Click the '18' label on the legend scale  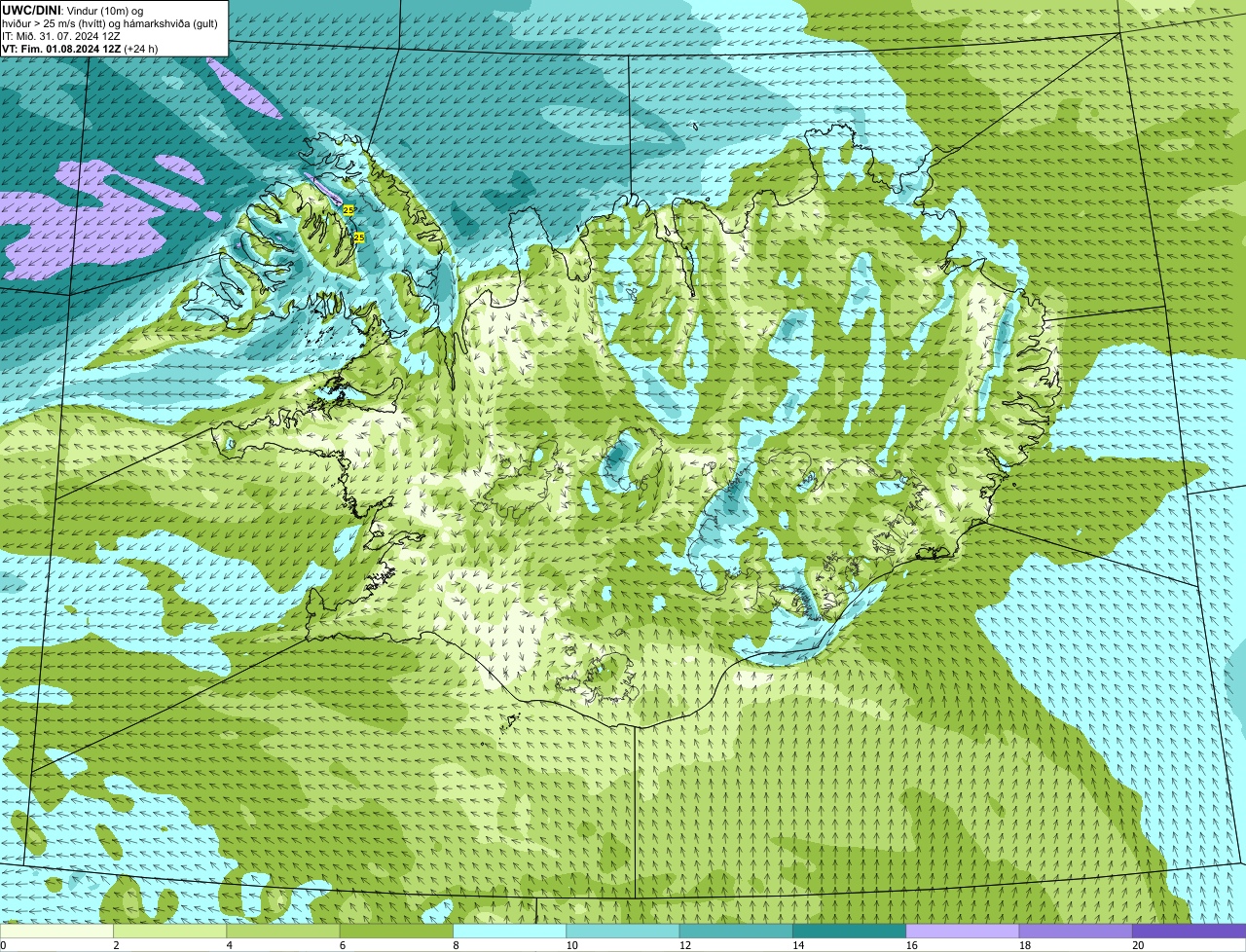click(1024, 945)
